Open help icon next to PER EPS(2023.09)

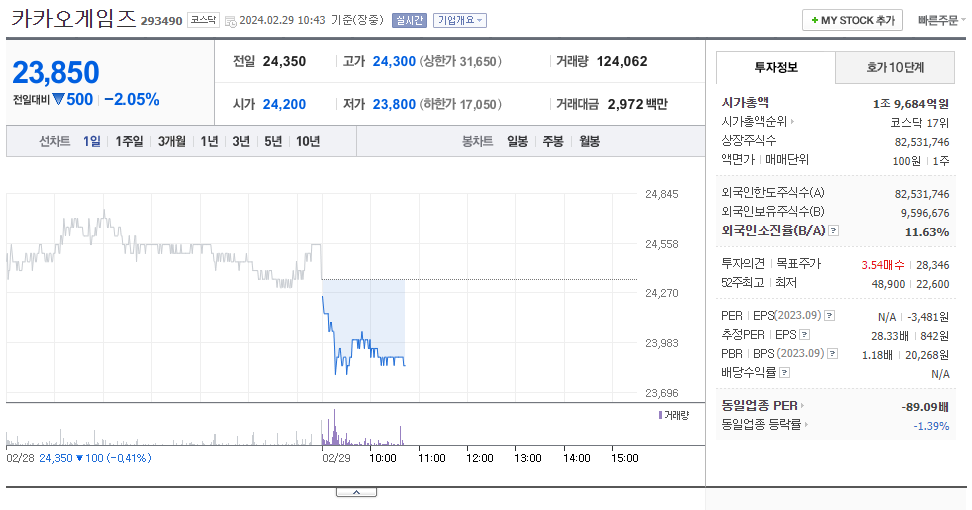830,316
